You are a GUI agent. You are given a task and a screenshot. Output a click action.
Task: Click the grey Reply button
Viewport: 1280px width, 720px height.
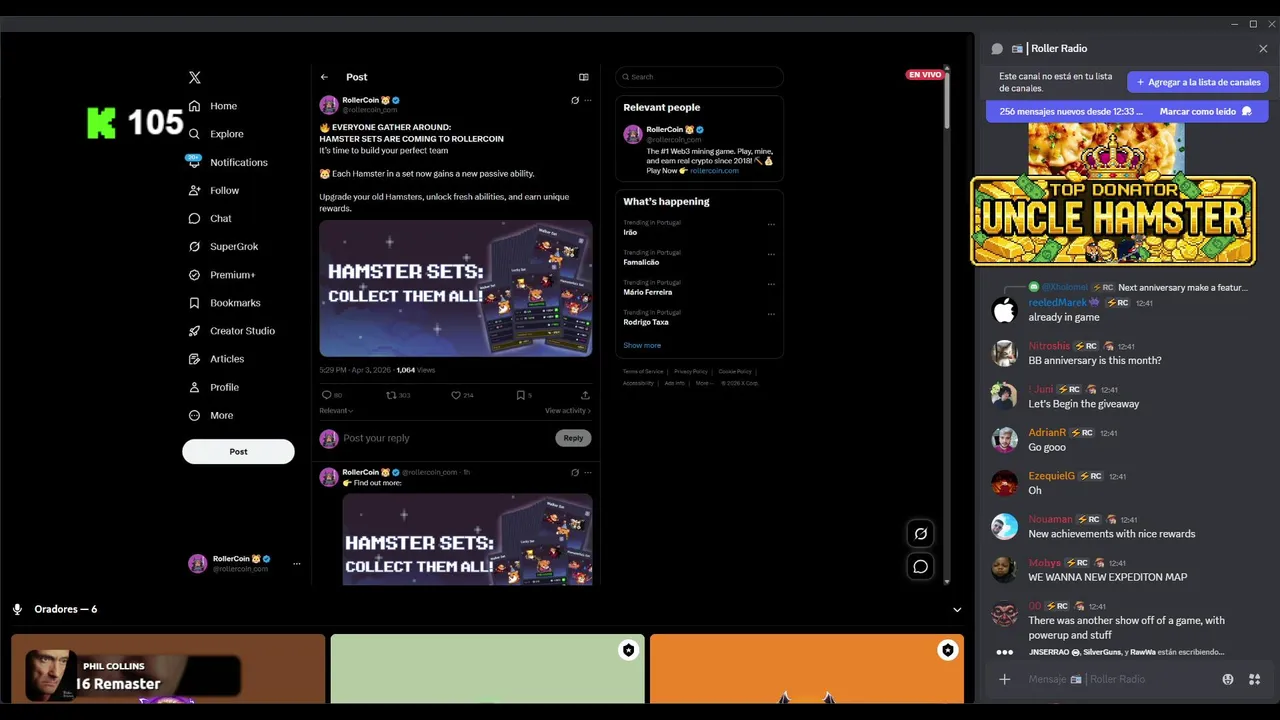(x=573, y=438)
